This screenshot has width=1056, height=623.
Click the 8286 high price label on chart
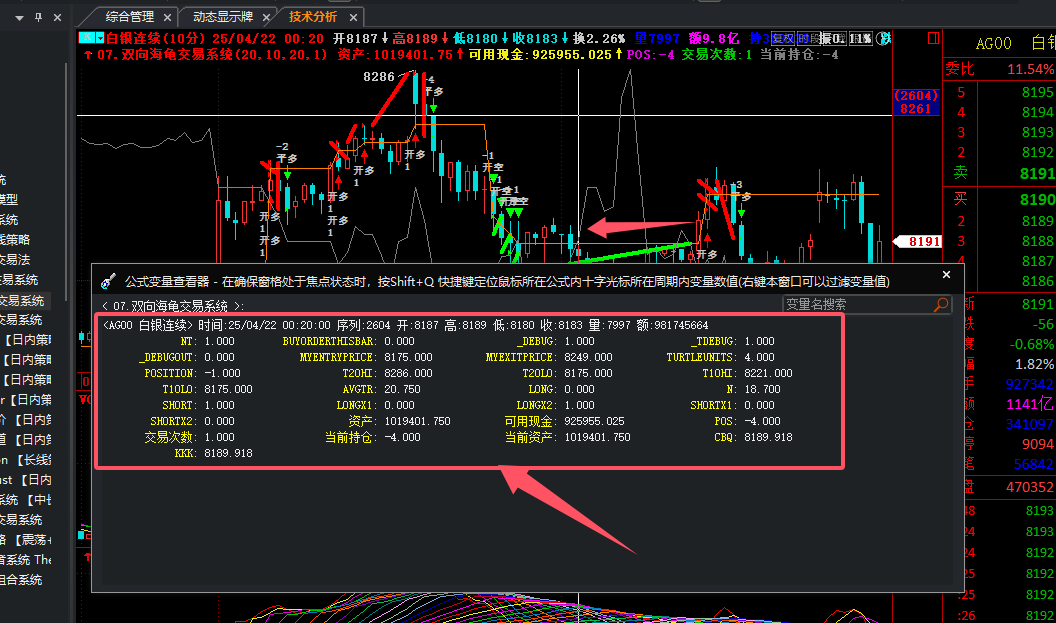tap(378, 76)
